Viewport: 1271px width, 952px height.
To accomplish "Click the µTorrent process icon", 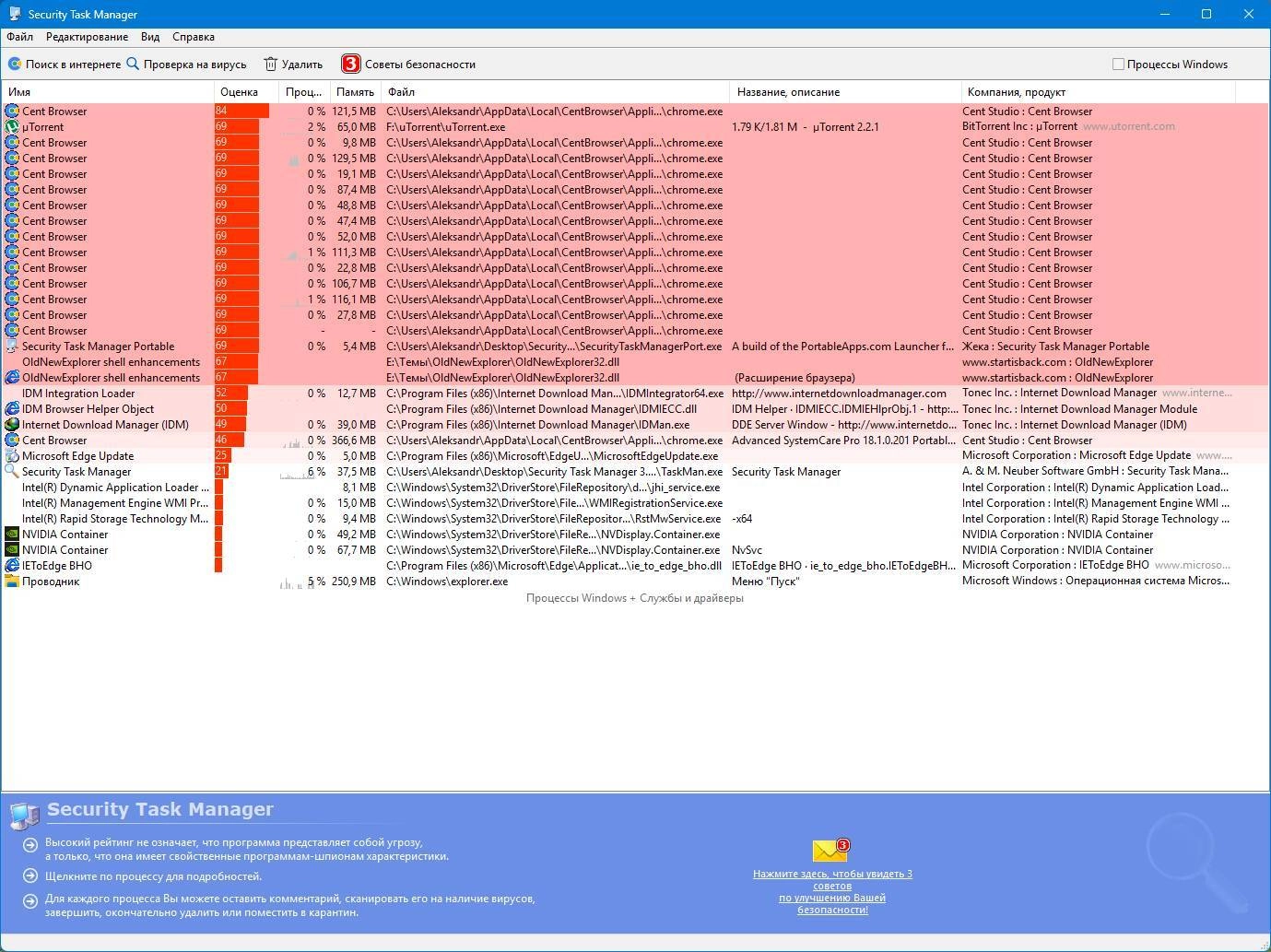I will pyautogui.click(x=12, y=127).
